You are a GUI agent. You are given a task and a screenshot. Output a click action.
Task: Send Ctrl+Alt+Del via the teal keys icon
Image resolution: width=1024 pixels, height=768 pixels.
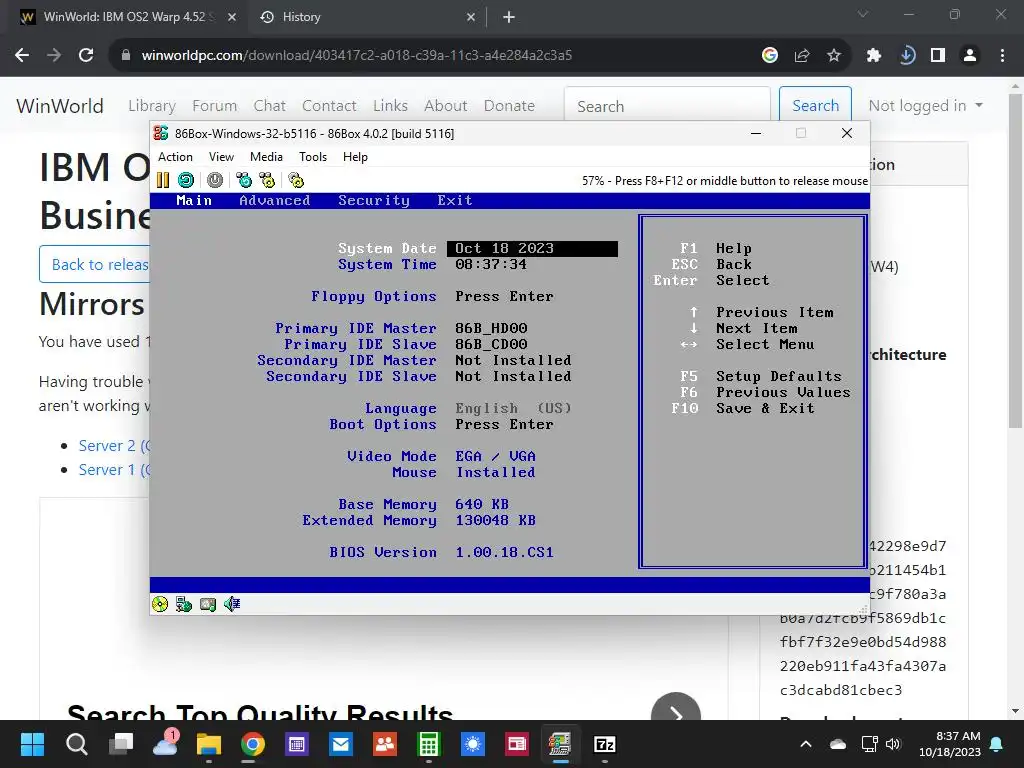click(244, 180)
